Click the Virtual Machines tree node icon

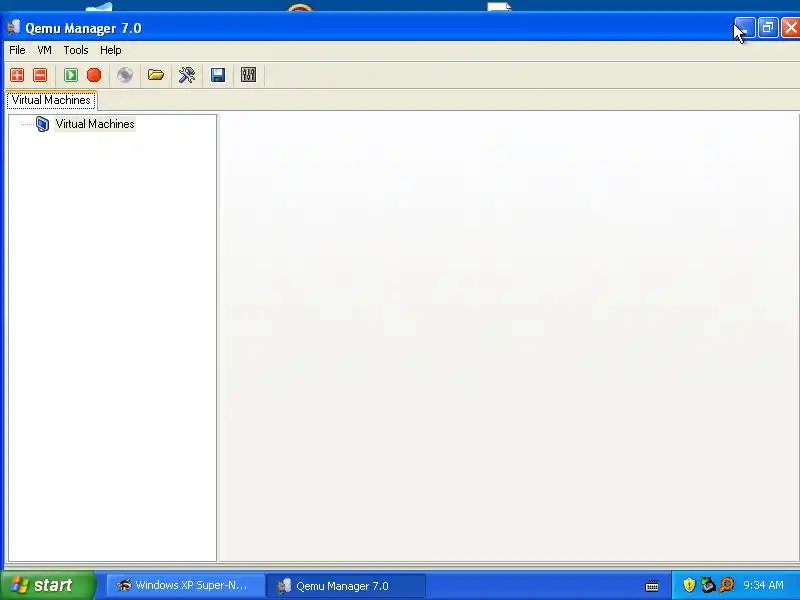pos(43,124)
